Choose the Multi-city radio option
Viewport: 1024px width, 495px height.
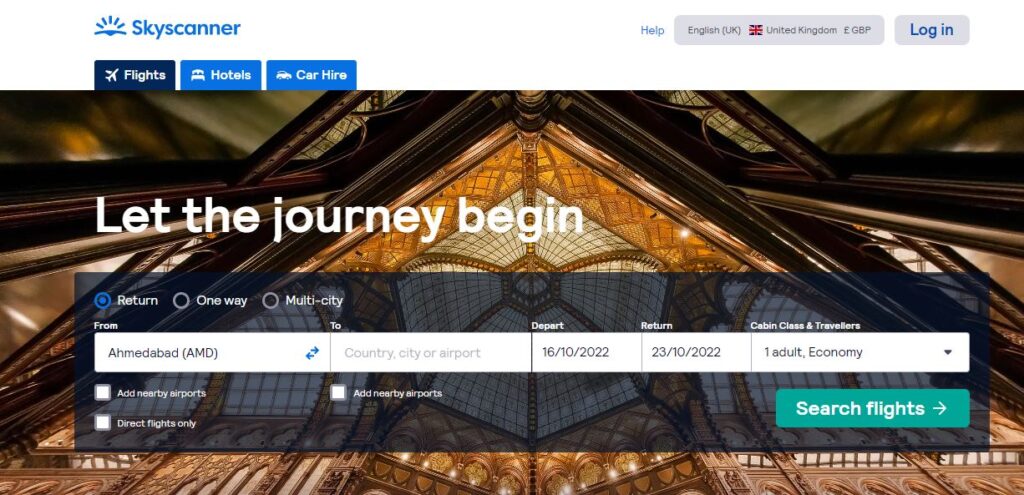click(270, 300)
